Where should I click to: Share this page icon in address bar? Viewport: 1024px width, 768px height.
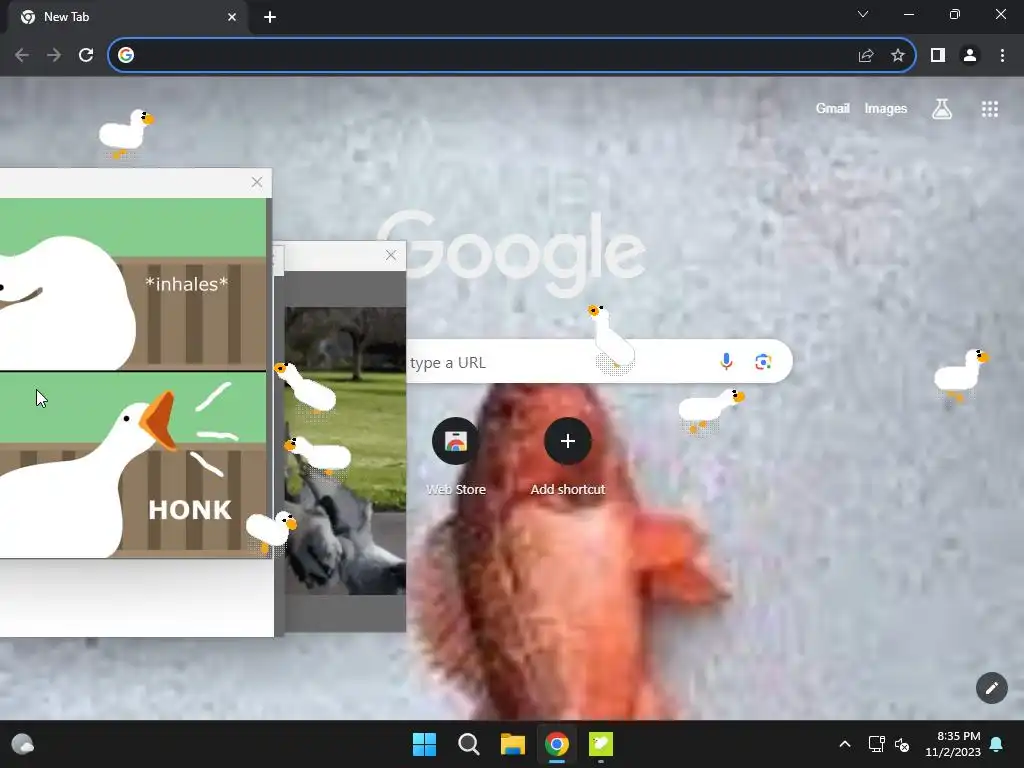[866, 56]
